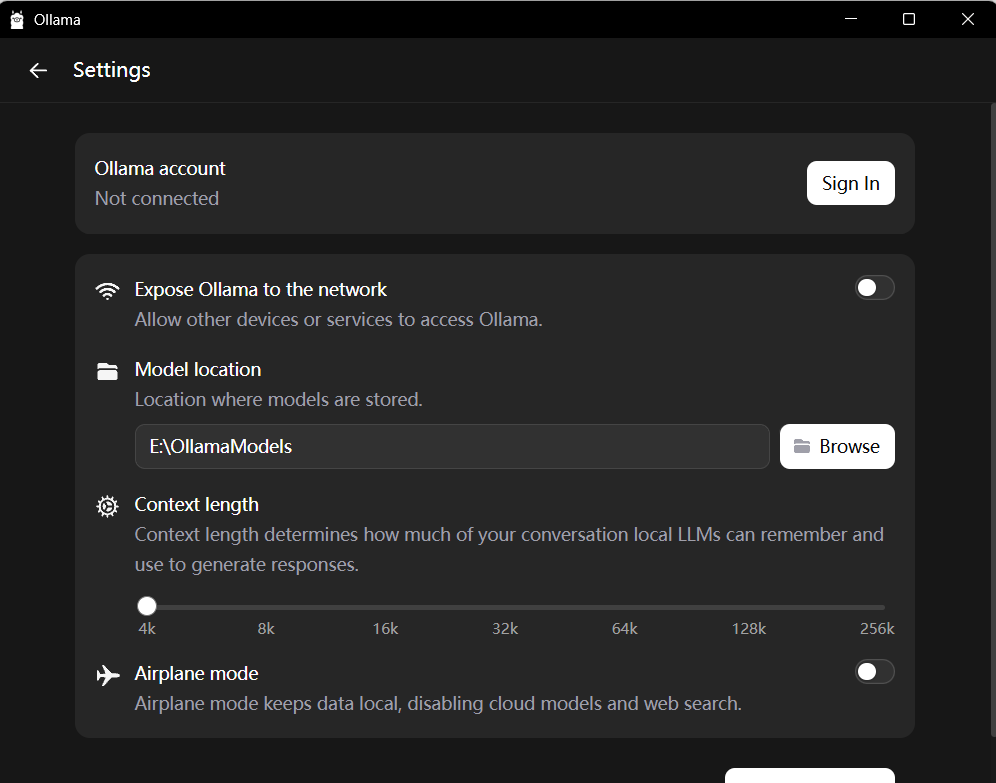Click the 'Context length' heading
The image size is (996, 783).
196,505
